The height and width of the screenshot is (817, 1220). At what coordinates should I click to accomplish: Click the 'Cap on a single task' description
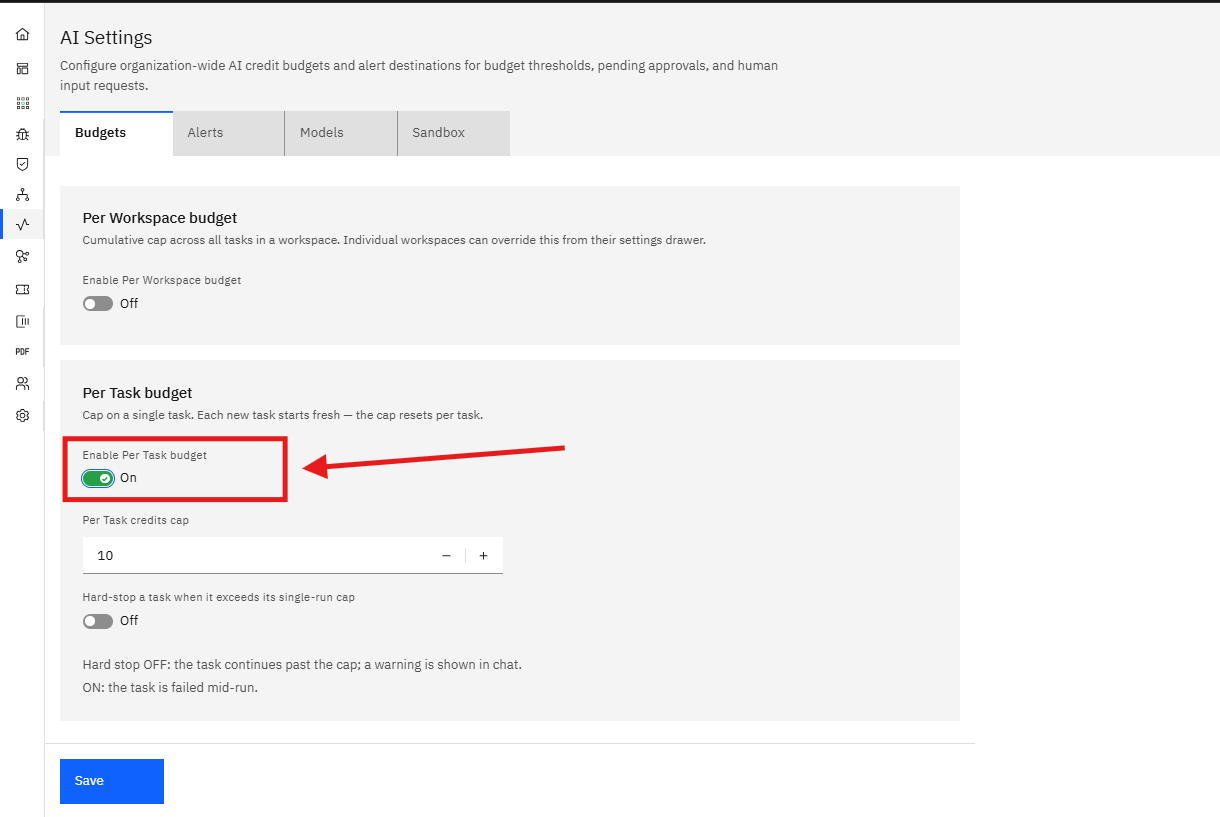283,414
